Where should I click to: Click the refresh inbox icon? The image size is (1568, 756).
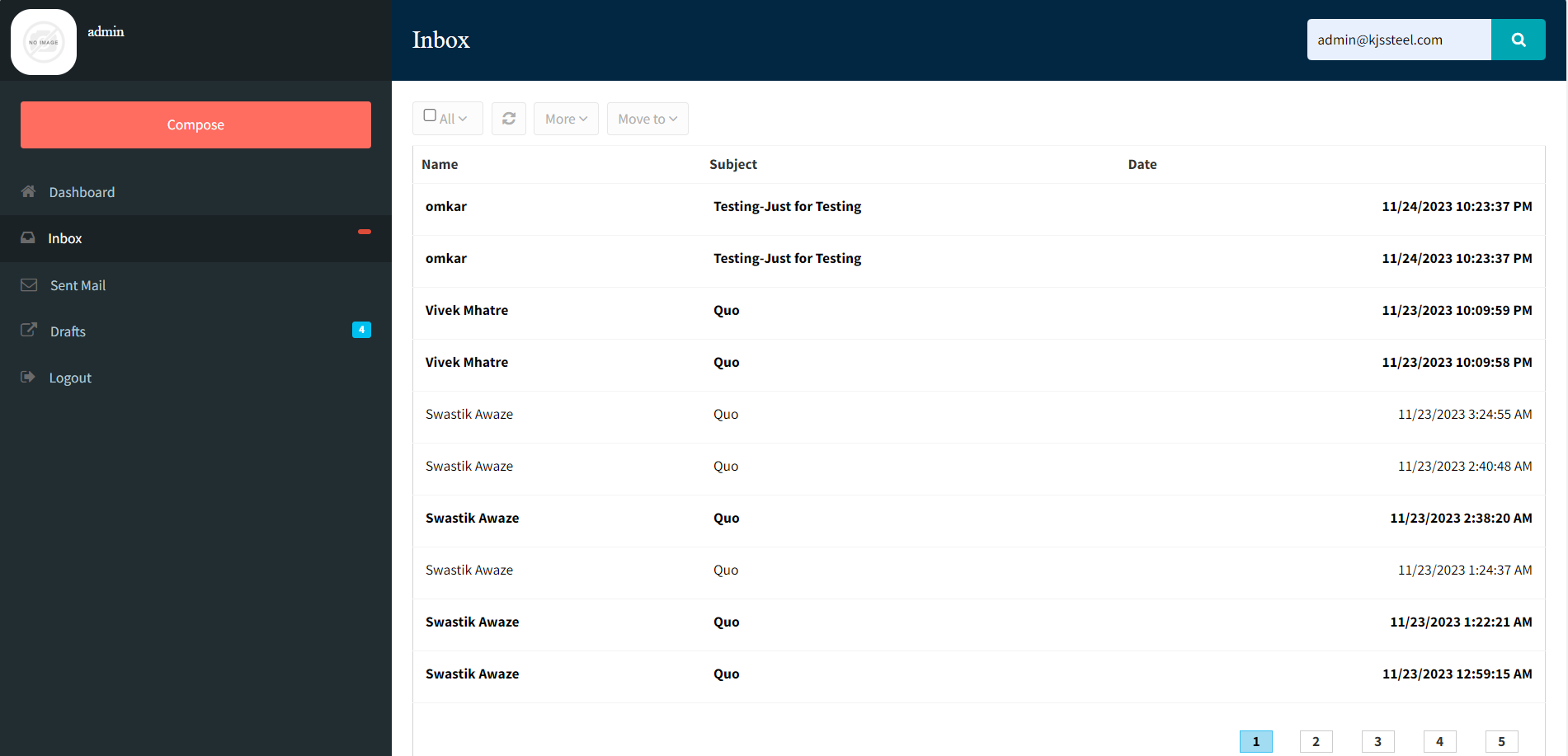(509, 119)
